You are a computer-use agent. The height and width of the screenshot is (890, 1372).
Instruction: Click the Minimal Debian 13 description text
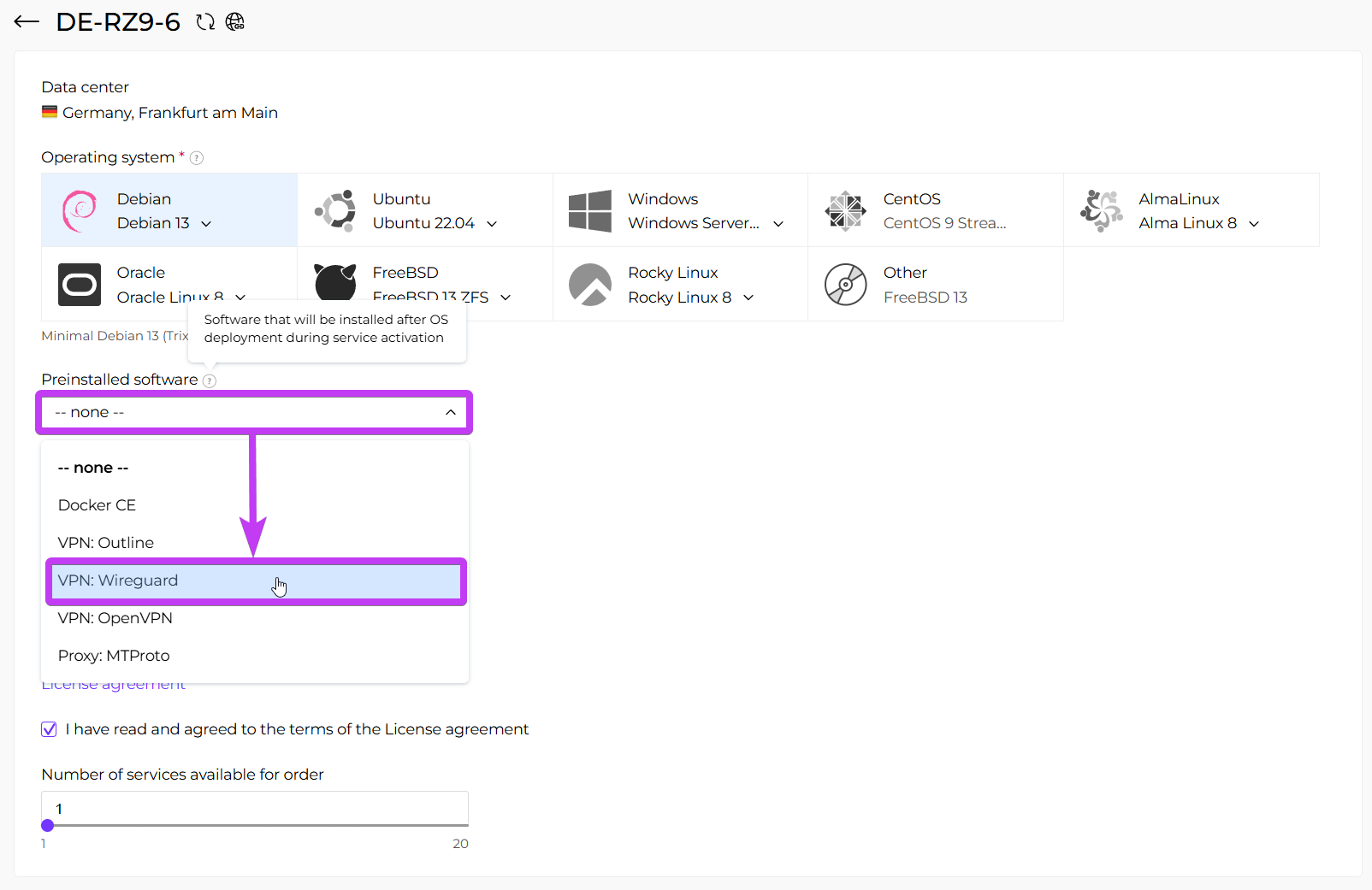pyautogui.click(x=115, y=336)
